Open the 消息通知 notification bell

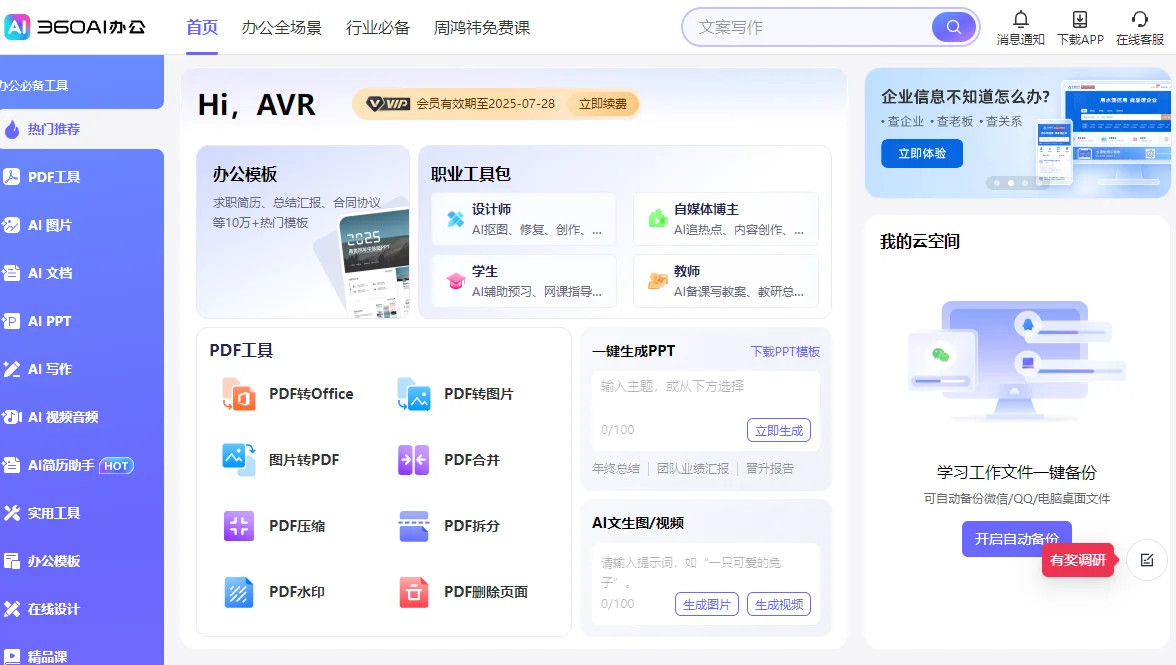click(x=1020, y=27)
